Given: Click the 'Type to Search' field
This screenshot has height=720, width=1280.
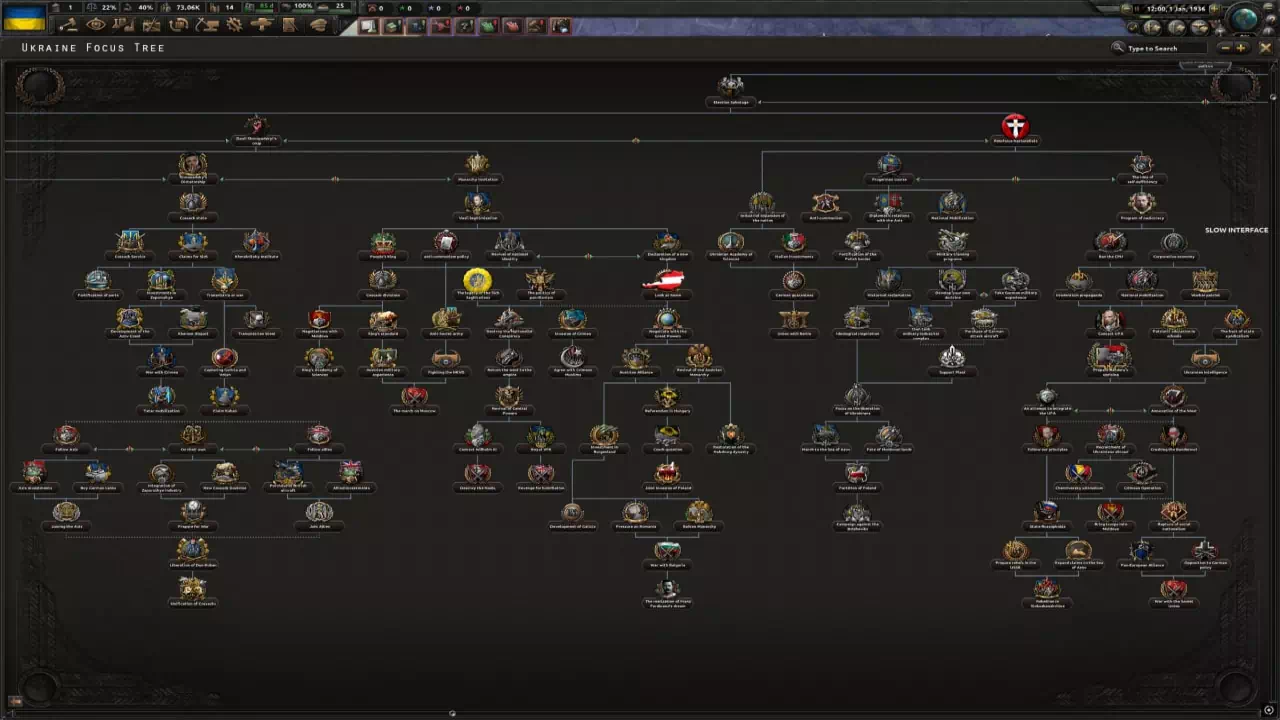Looking at the screenshot, I should (x=1160, y=48).
